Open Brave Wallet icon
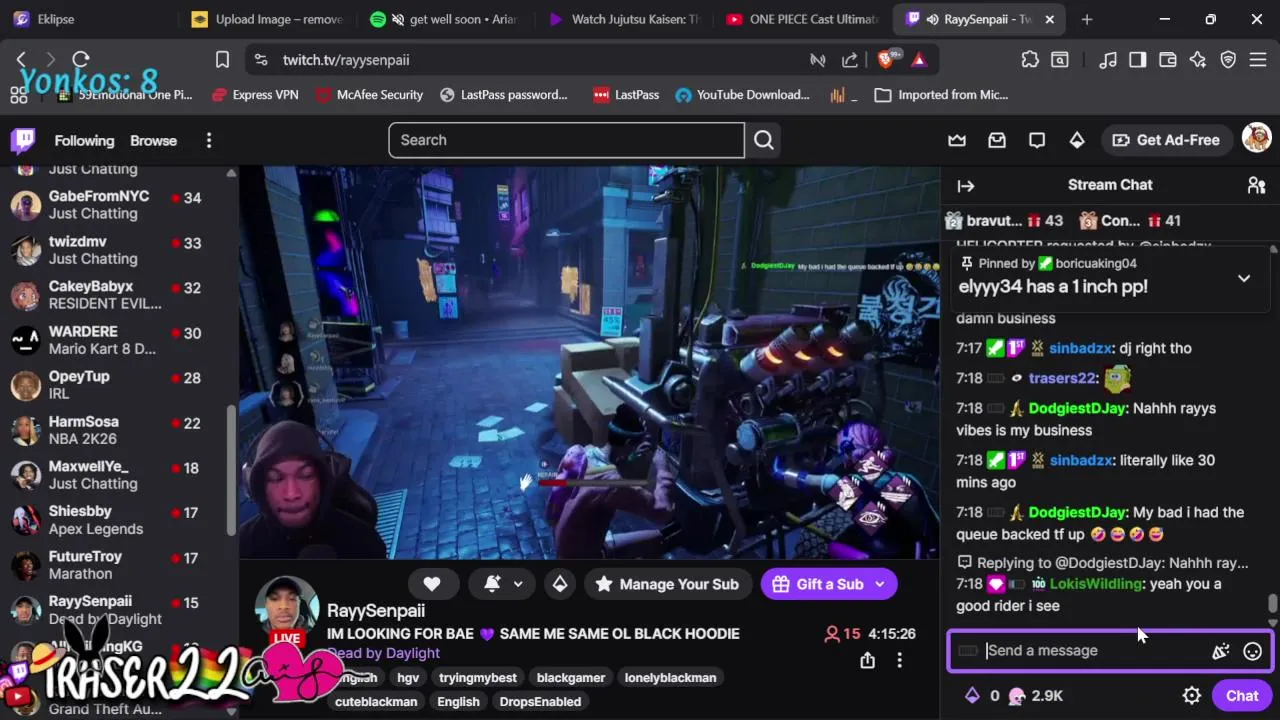The height and width of the screenshot is (720, 1280). pyautogui.click(x=1167, y=60)
